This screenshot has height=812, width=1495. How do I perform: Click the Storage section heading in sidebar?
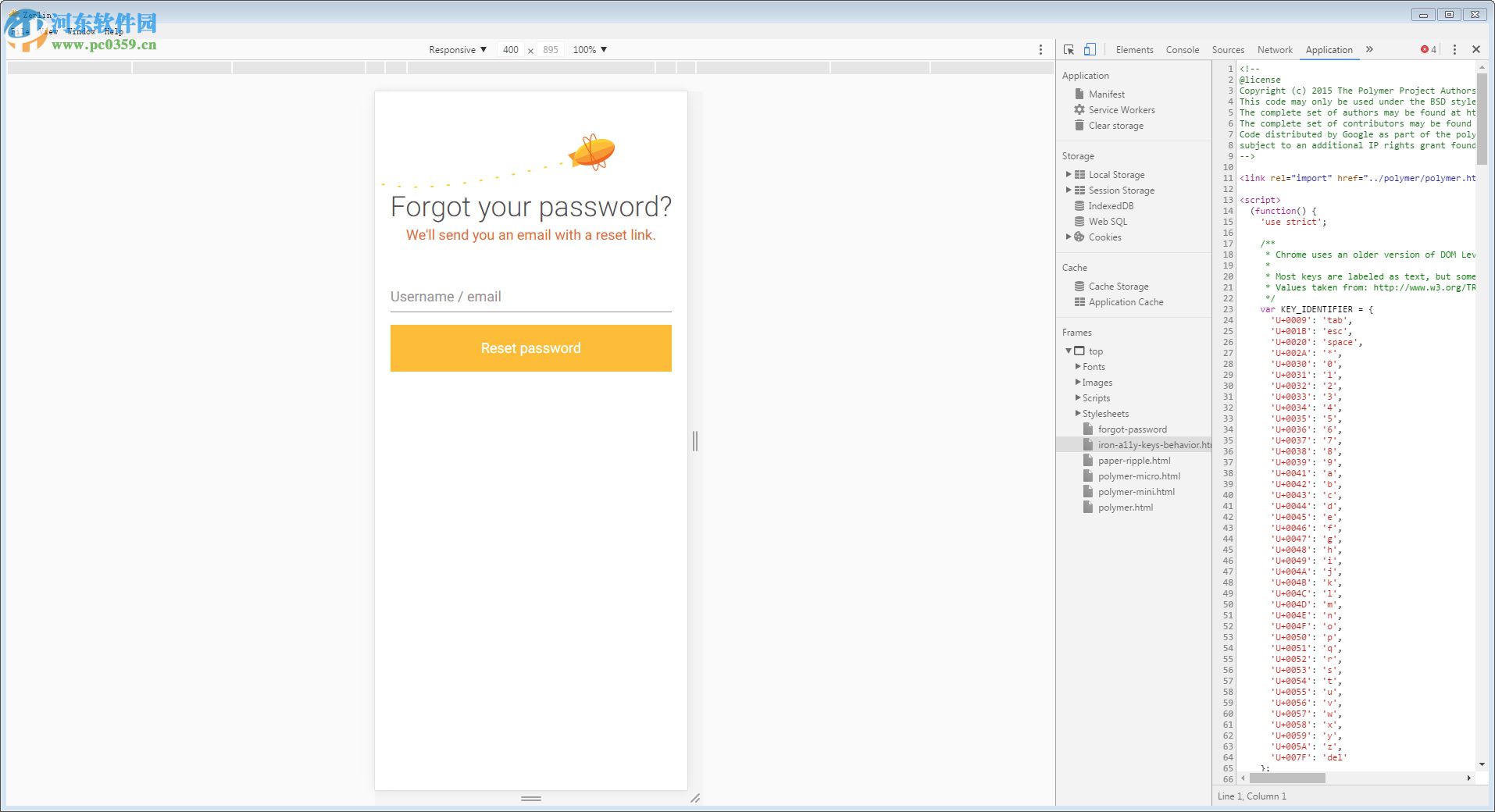click(1078, 156)
